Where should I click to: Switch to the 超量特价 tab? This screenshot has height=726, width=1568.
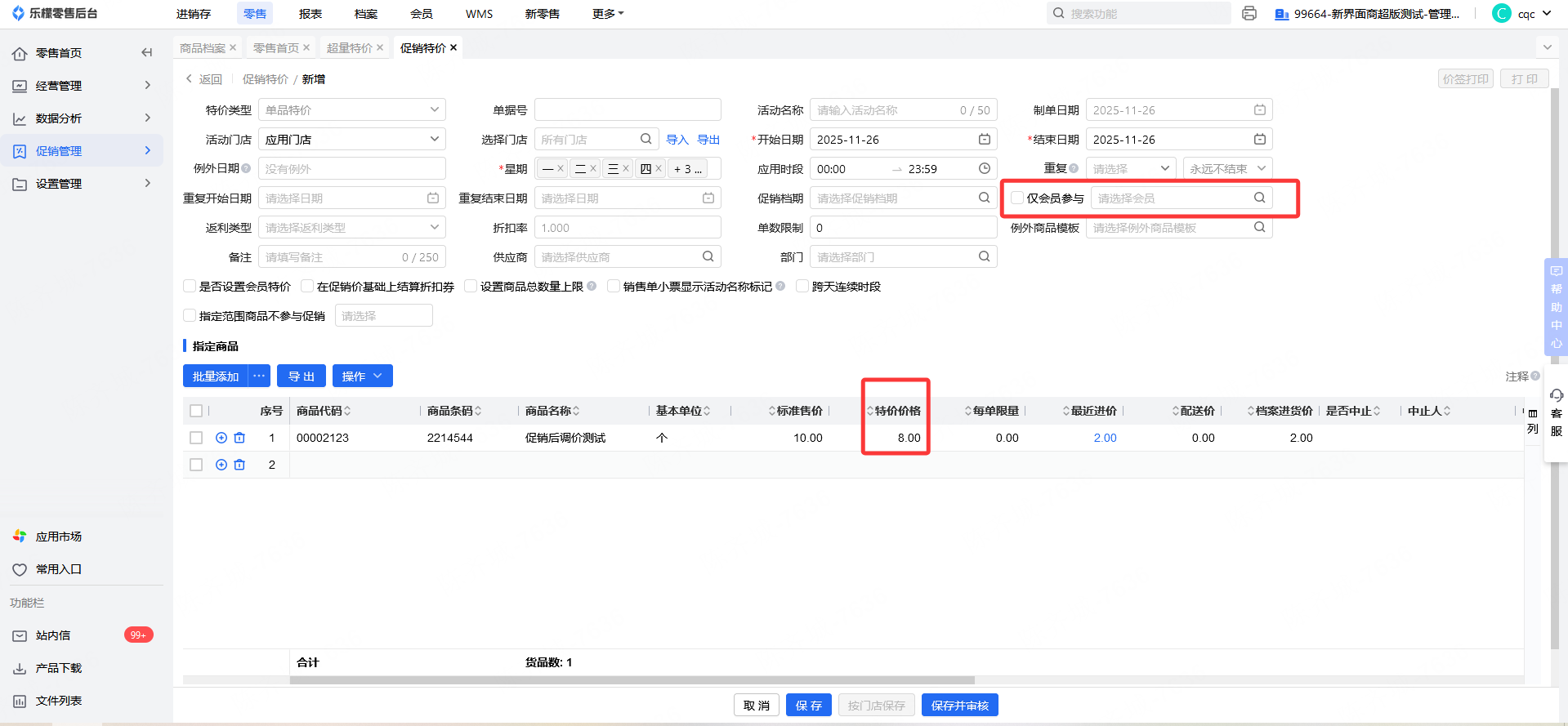349,48
